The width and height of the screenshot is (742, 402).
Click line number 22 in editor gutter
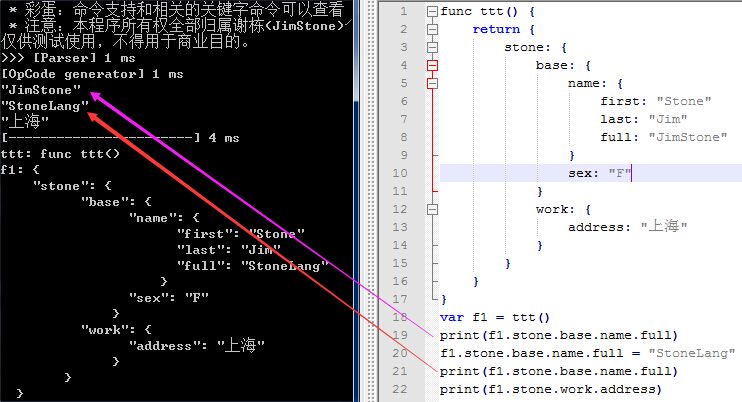tap(399, 389)
